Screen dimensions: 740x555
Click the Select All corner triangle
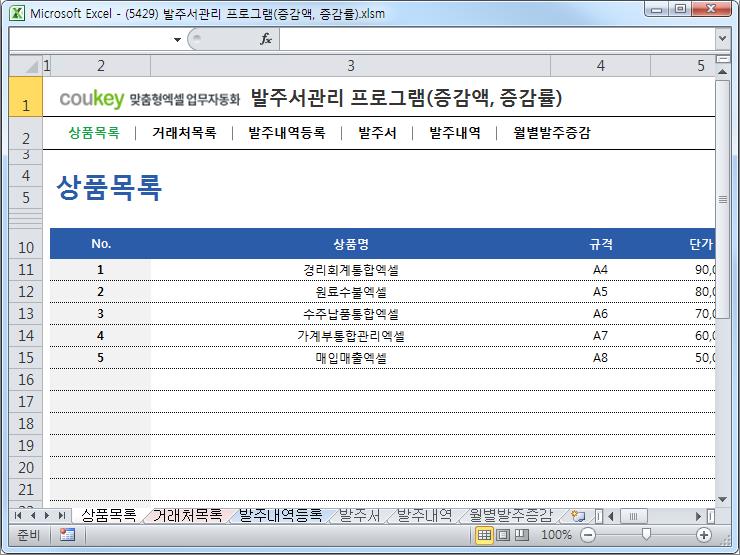[x=25, y=66]
